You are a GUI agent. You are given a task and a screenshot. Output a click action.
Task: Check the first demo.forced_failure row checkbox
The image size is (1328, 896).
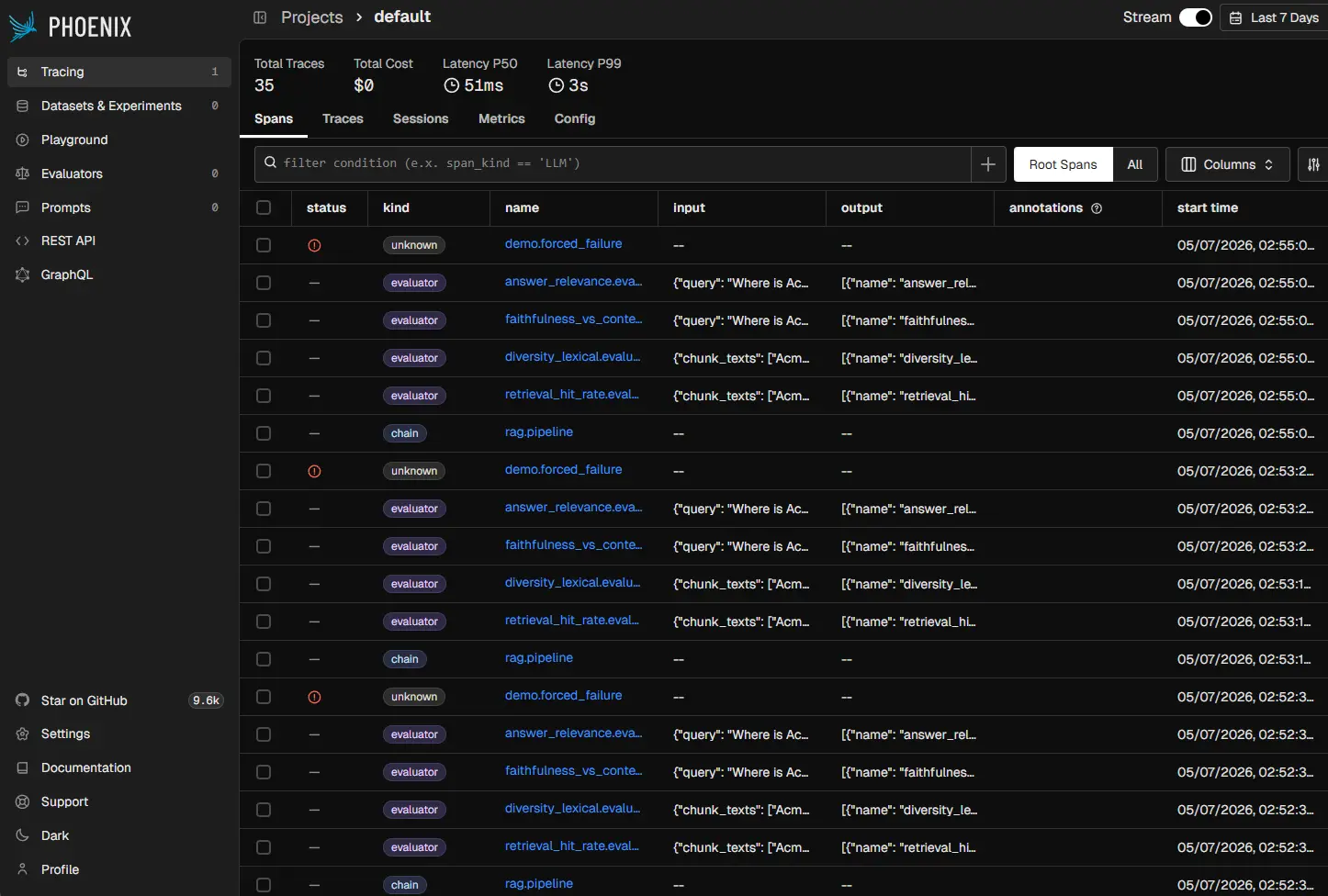264,245
